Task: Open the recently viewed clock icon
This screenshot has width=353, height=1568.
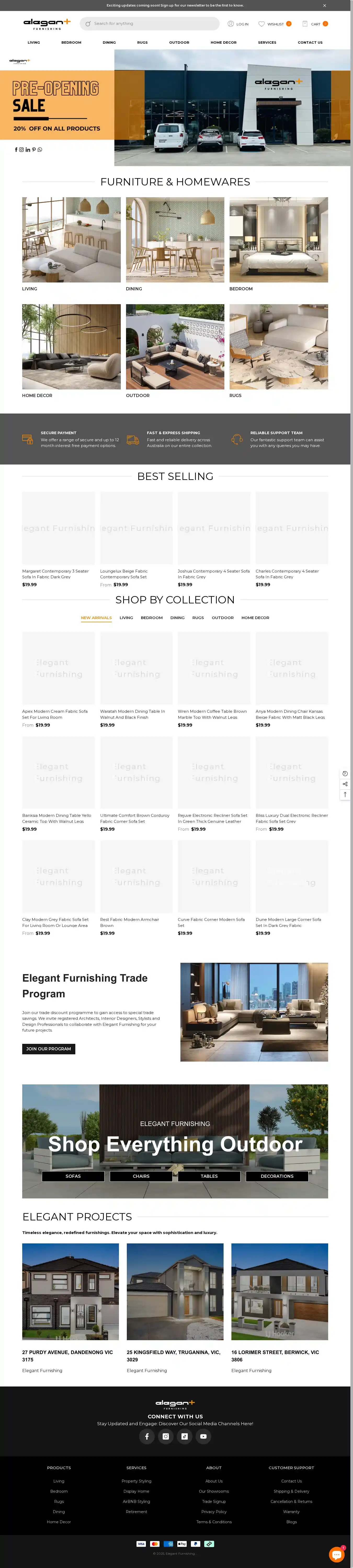Action: pyautogui.click(x=345, y=774)
